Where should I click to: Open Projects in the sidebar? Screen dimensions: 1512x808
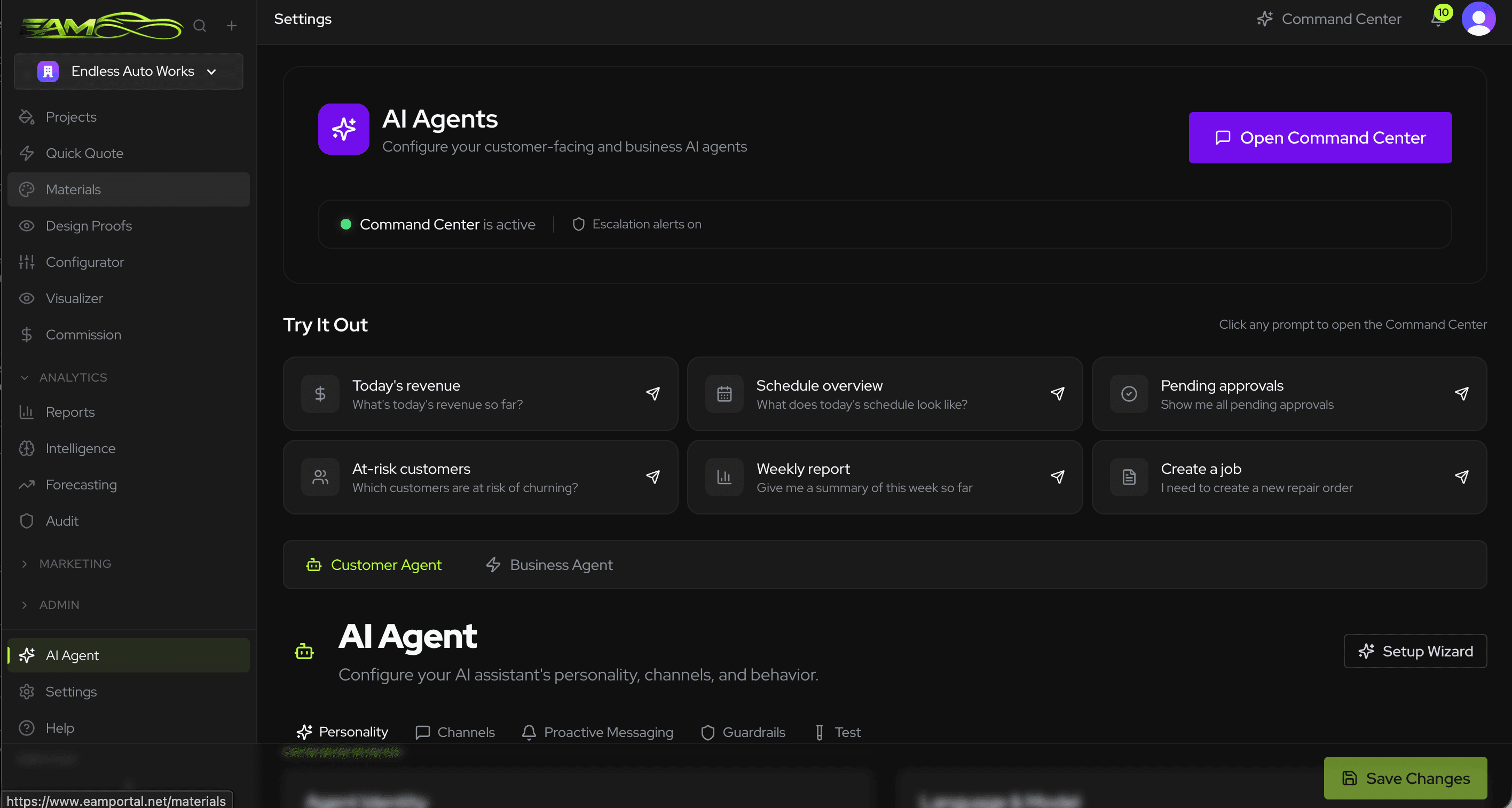pyautogui.click(x=129, y=117)
